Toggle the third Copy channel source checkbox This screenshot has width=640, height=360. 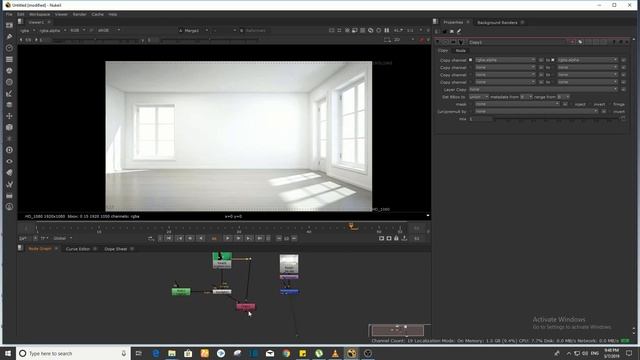coord(470,75)
